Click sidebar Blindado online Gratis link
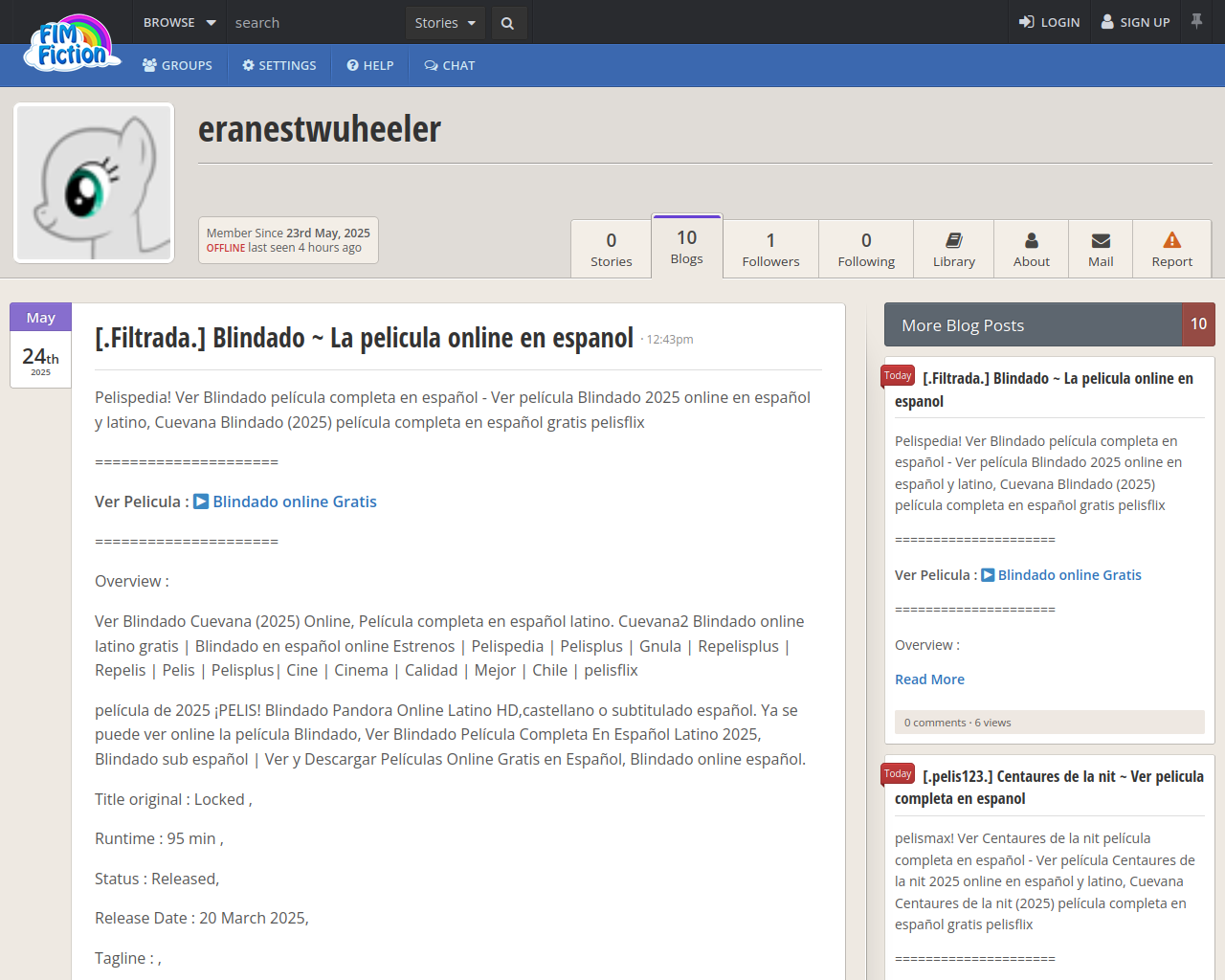This screenshot has width=1225, height=980. click(1061, 575)
